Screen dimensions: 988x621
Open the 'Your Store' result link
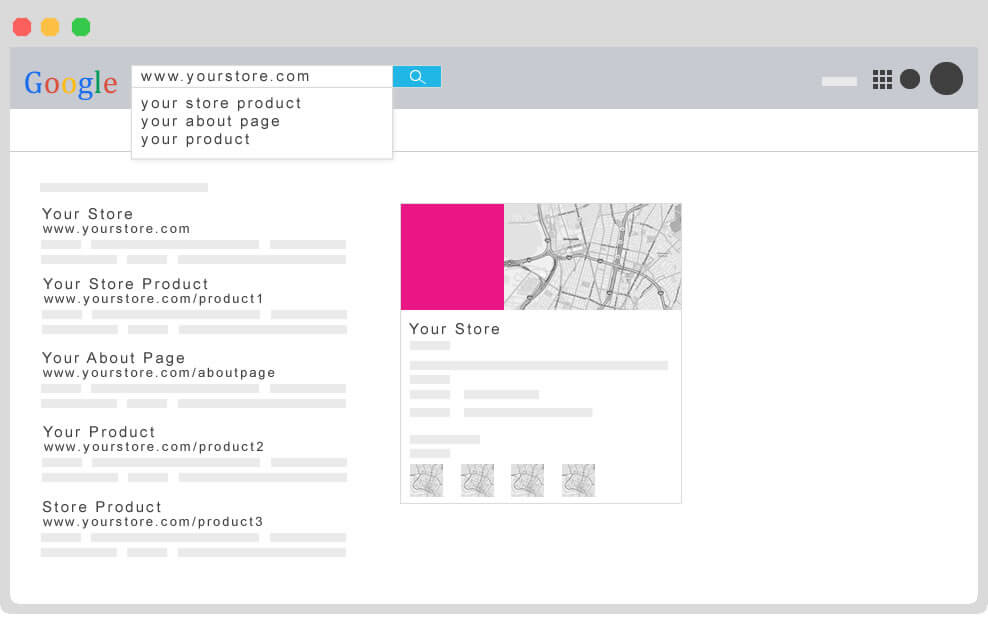click(x=87, y=214)
